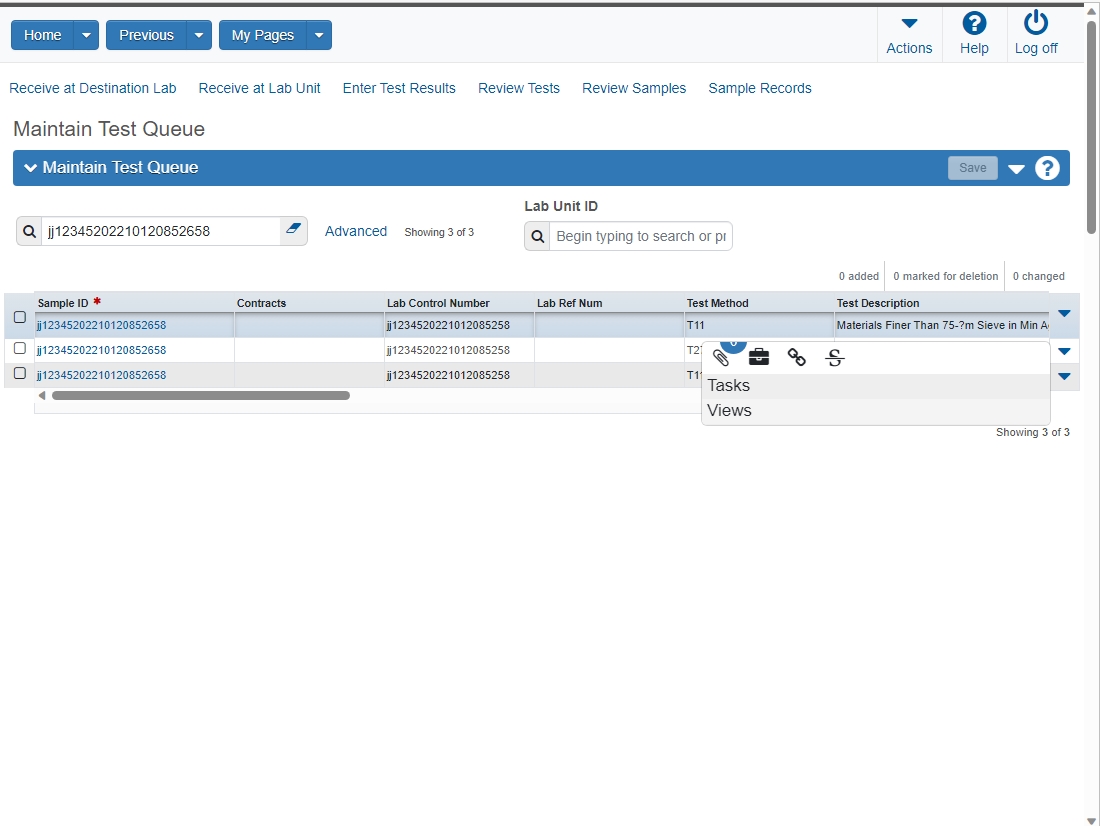
Task: Click the horizontal table scrollbar thumb
Action: point(201,396)
